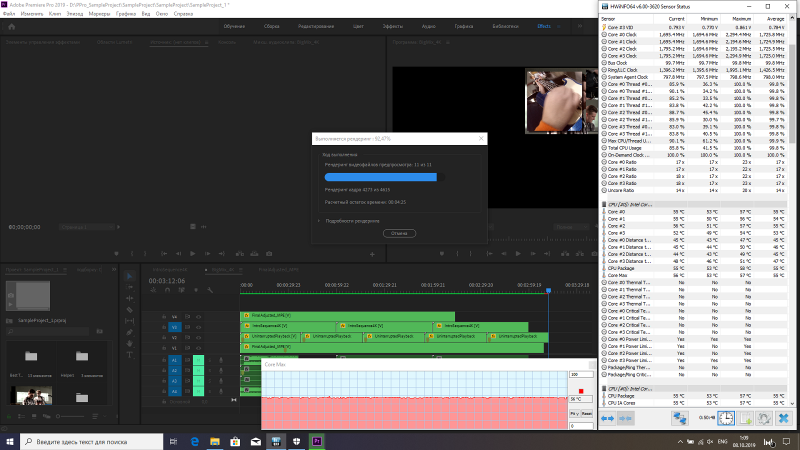Open the Файл menu
This screenshot has width=800, height=450.
[9, 14]
